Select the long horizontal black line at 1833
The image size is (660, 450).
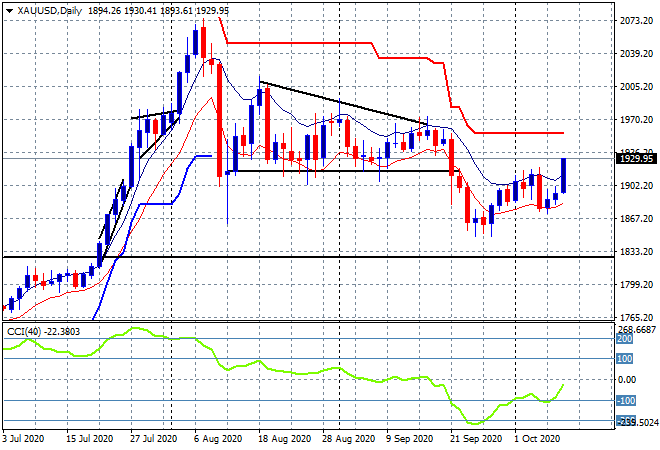[x=308, y=257]
